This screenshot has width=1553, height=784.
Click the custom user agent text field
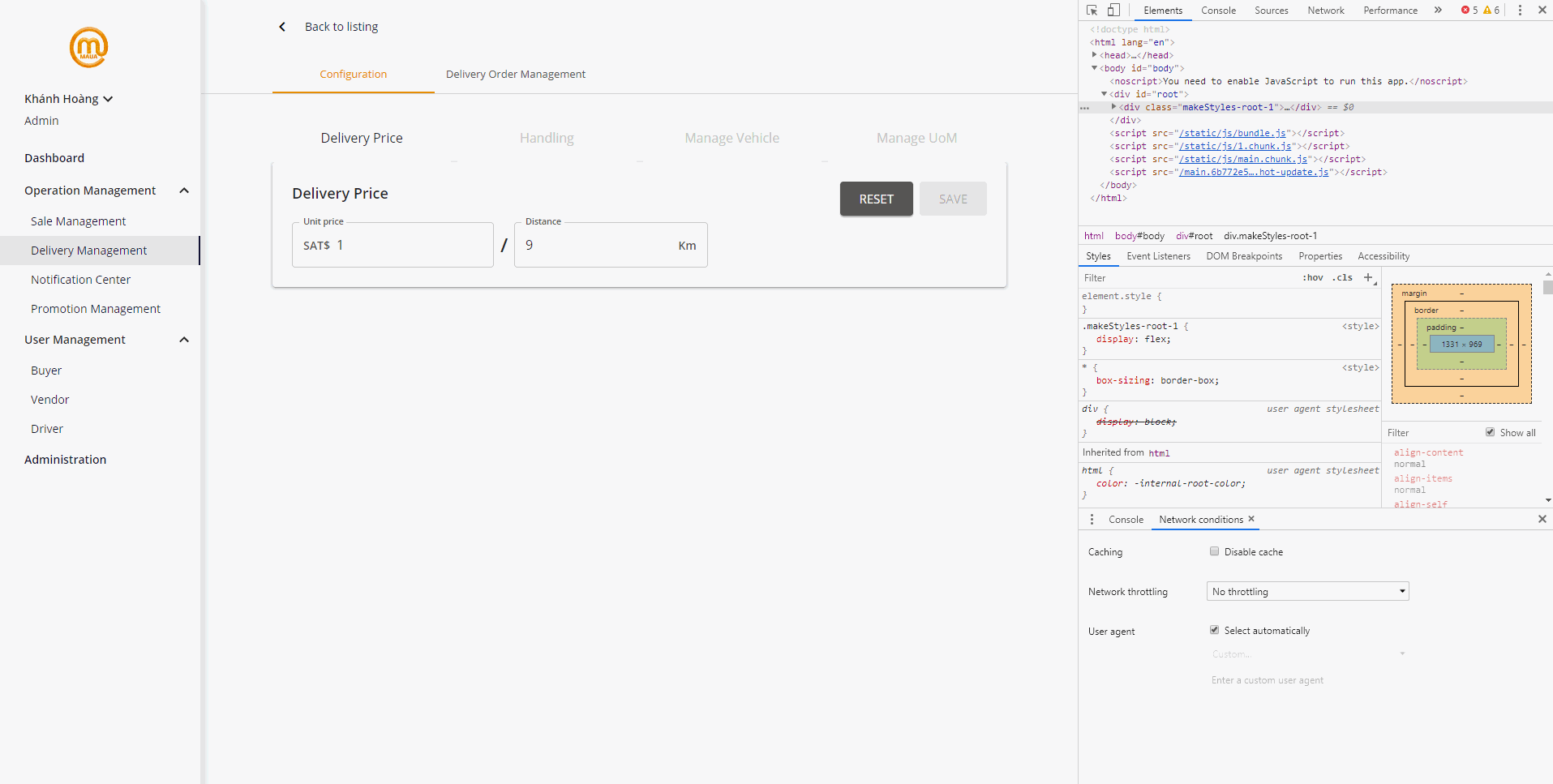click(x=1307, y=680)
